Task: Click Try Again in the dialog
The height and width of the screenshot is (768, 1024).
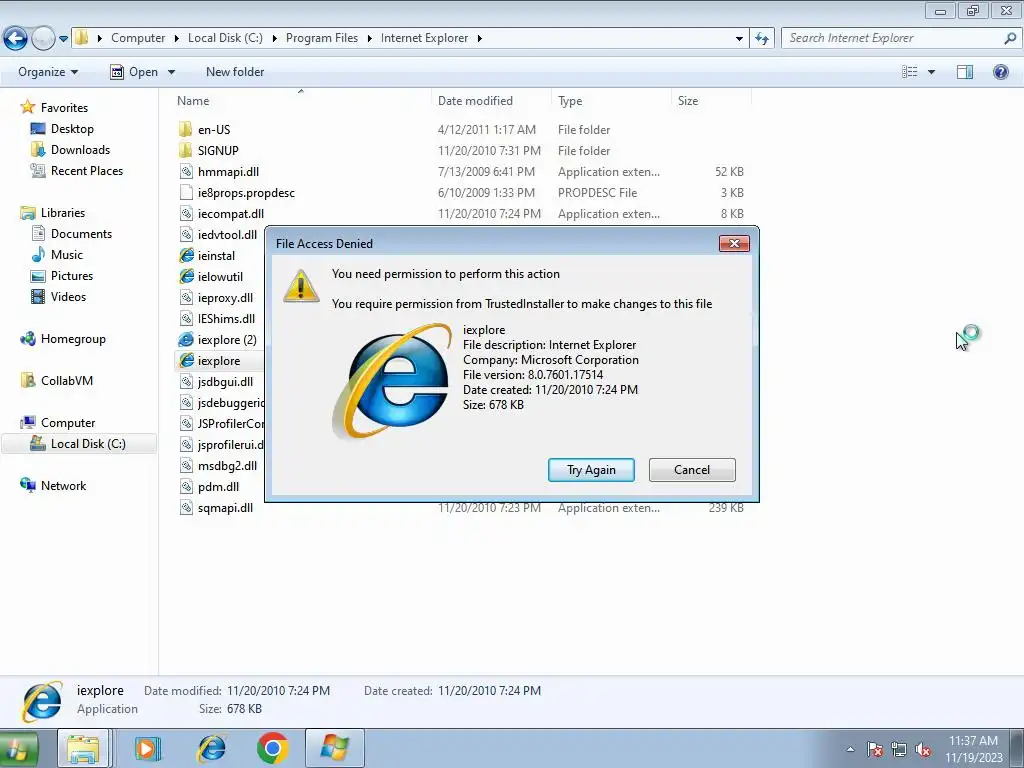Action: pyautogui.click(x=591, y=470)
